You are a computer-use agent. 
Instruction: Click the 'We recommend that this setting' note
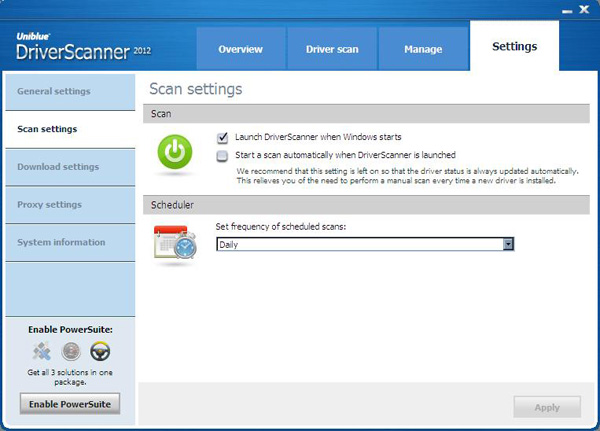[407, 176]
